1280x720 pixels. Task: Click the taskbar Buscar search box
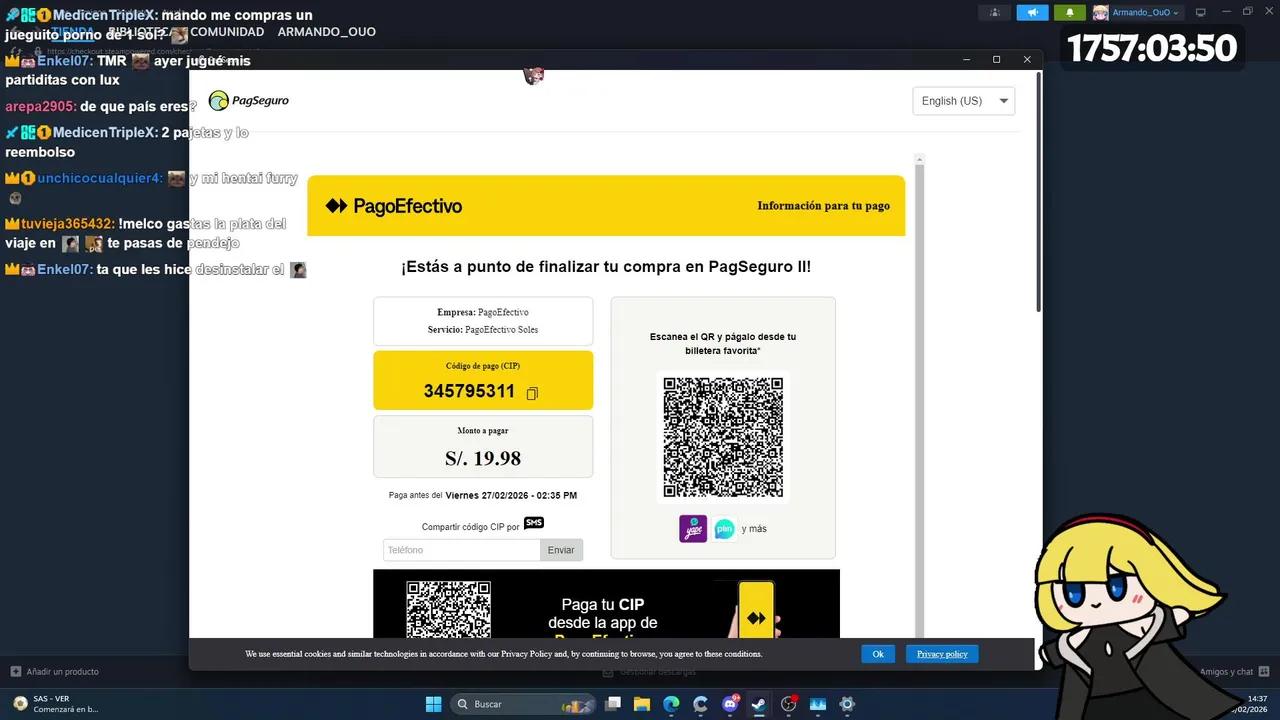(523, 704)
